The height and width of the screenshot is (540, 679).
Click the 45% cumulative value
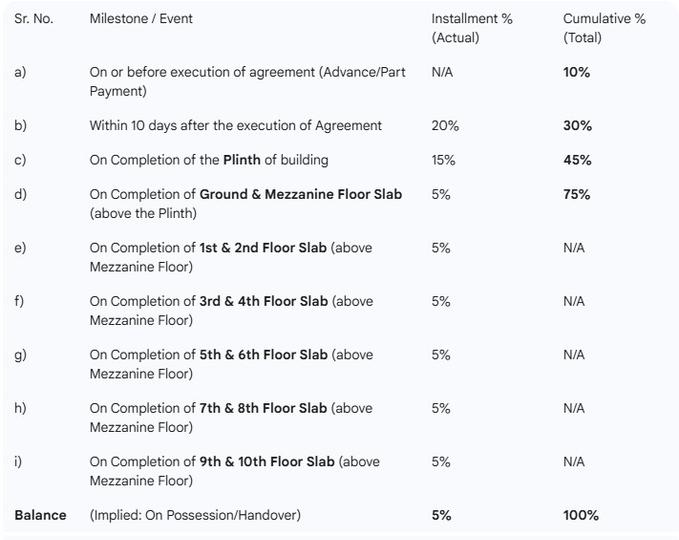[x=577, y=160]
